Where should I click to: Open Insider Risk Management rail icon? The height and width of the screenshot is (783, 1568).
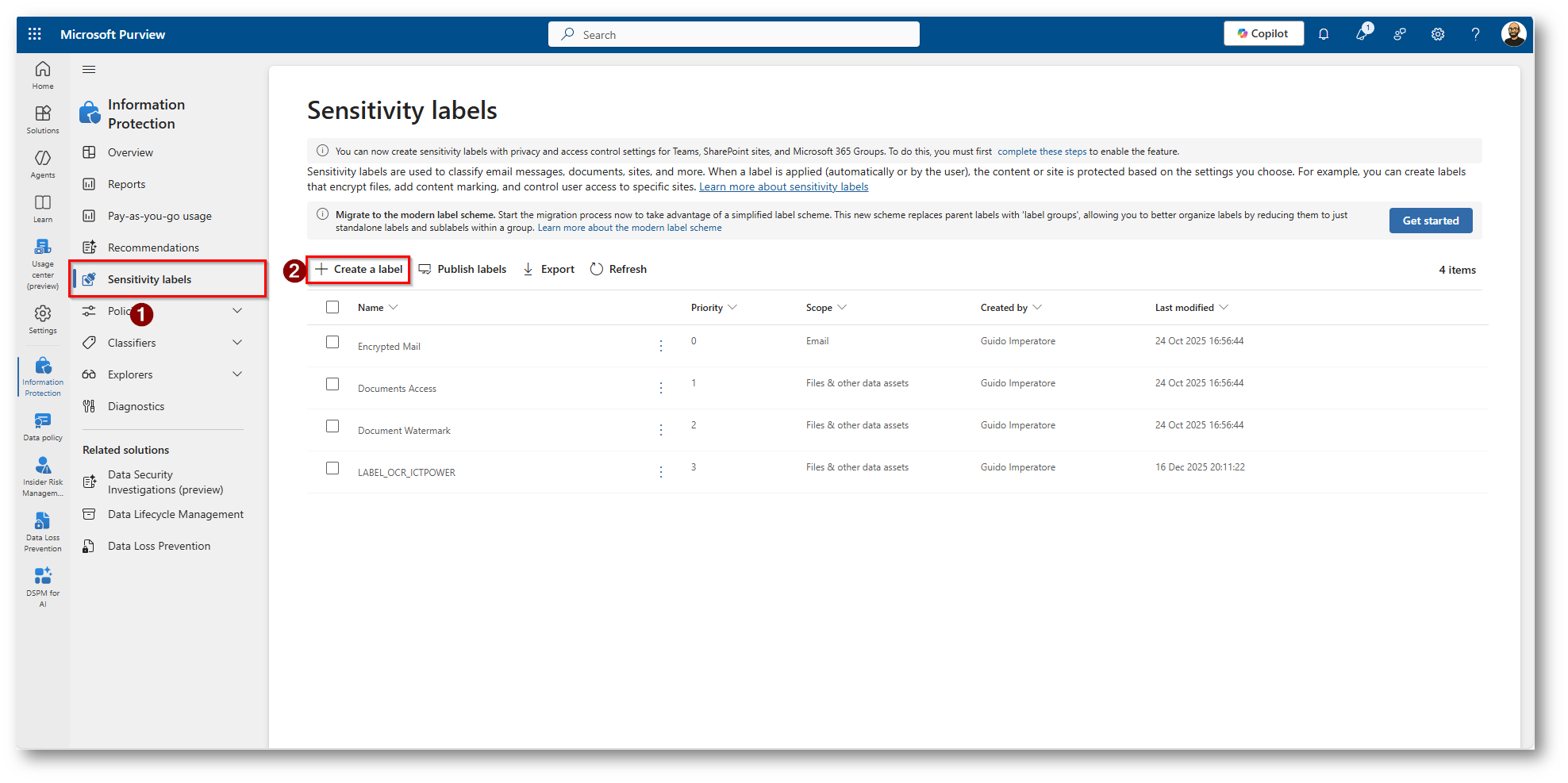coord(43,477)
